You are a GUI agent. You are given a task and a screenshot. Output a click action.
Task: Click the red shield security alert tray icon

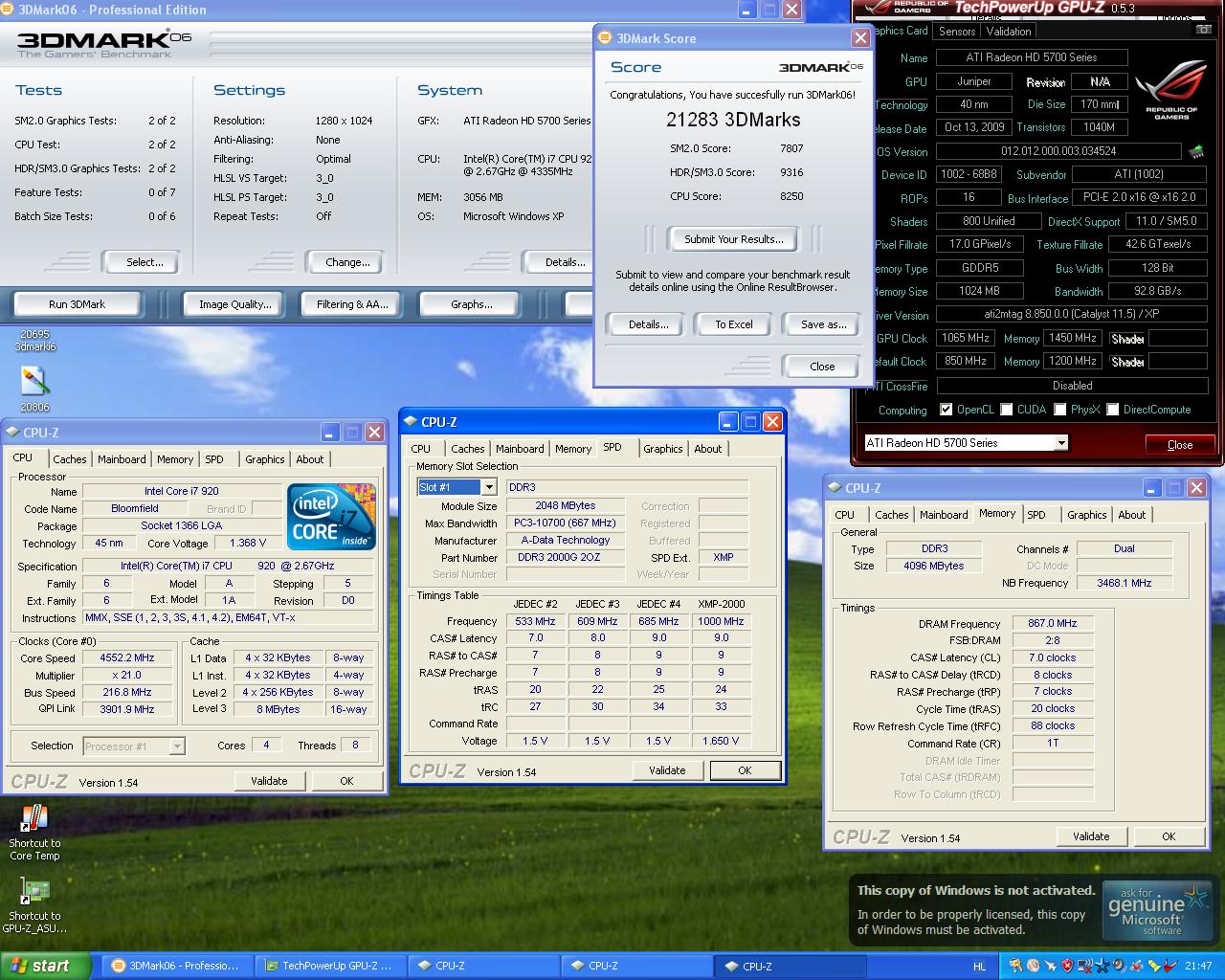click(1067, 966)
